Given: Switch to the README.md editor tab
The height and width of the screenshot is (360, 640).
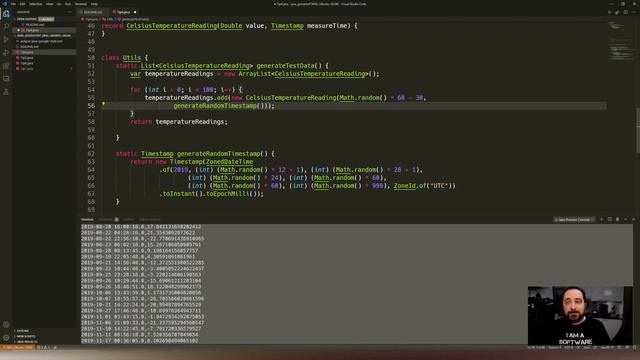Looking at the screenshot, I should (93, 12).
